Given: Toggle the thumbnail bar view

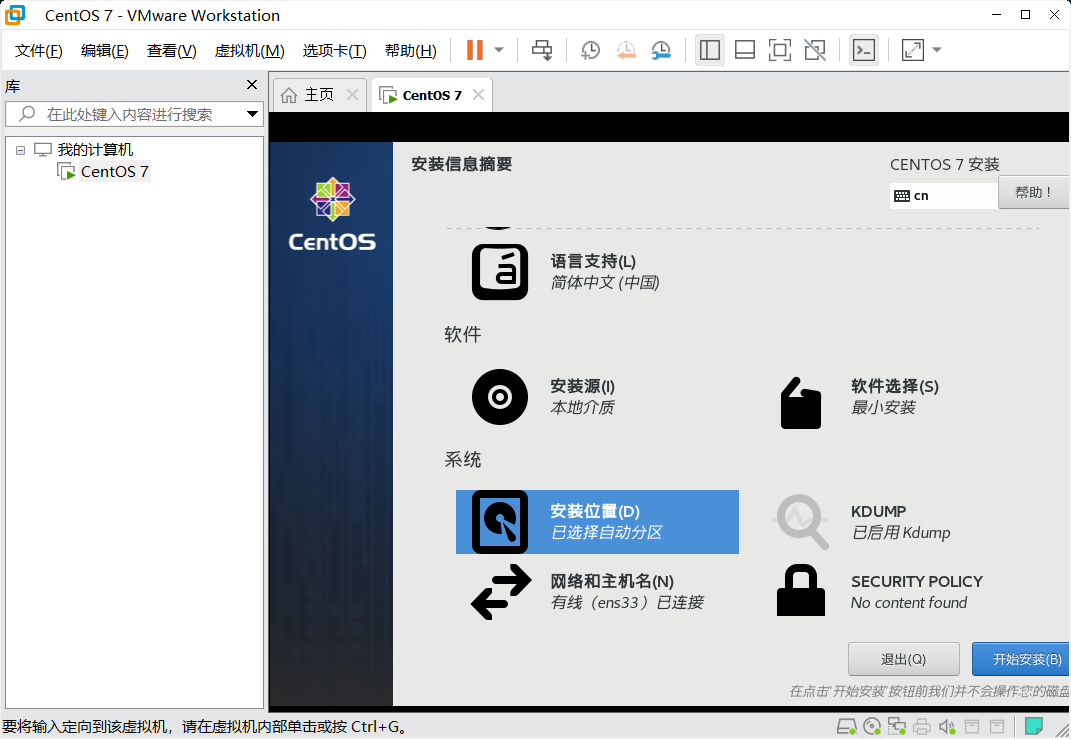Looking at the screenshot, I should (745, 50).
